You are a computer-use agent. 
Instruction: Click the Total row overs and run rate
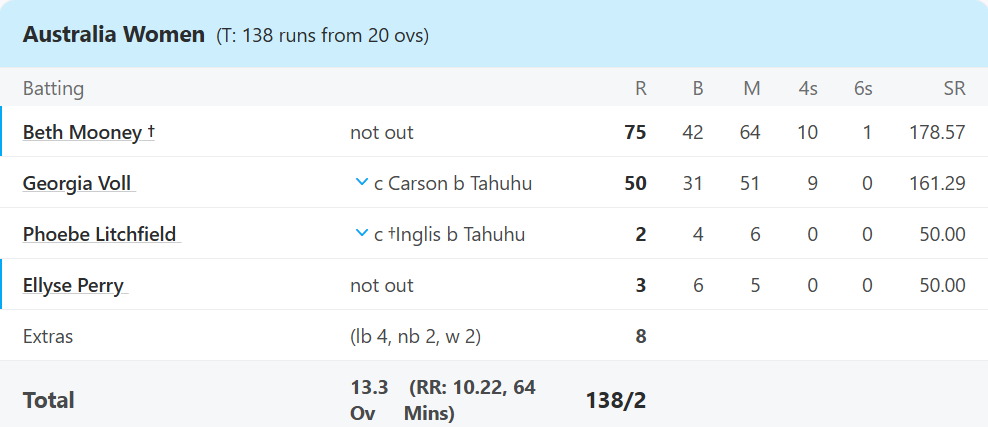443,401
